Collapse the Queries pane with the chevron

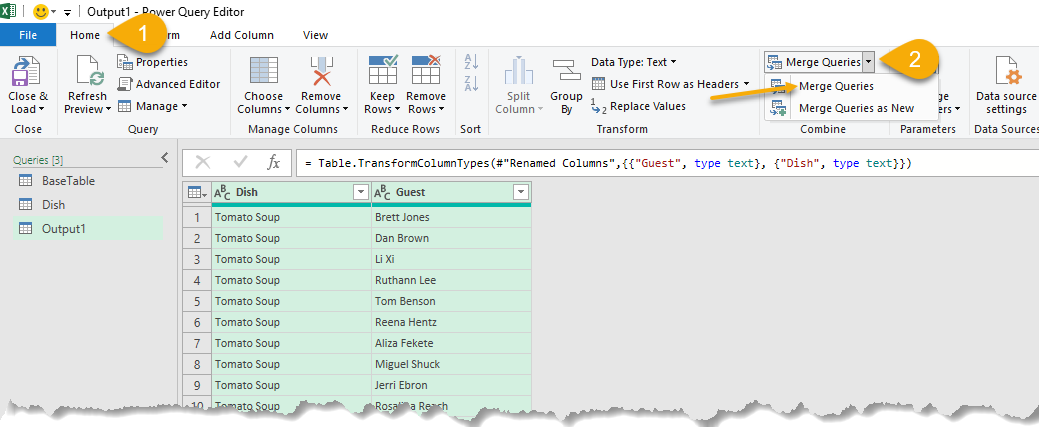click(165, 158)
